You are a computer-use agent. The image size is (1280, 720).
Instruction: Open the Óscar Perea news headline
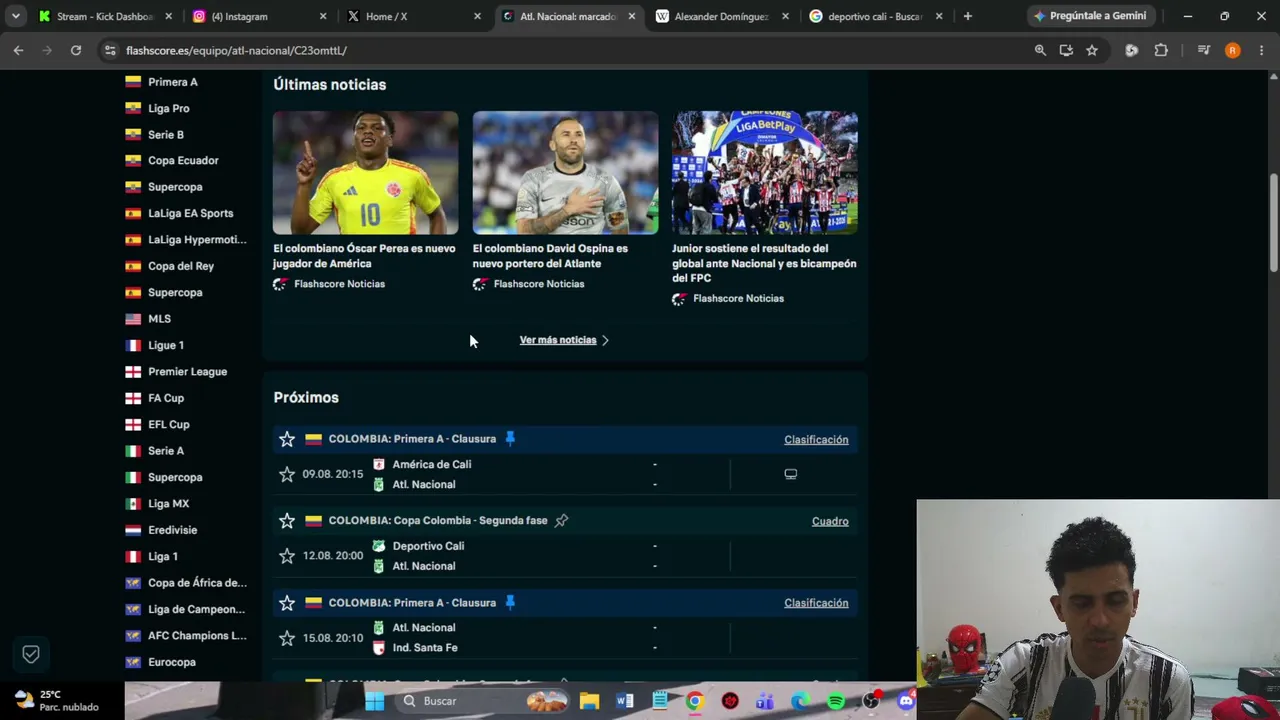pyautogui.click(x=364, y=256)
